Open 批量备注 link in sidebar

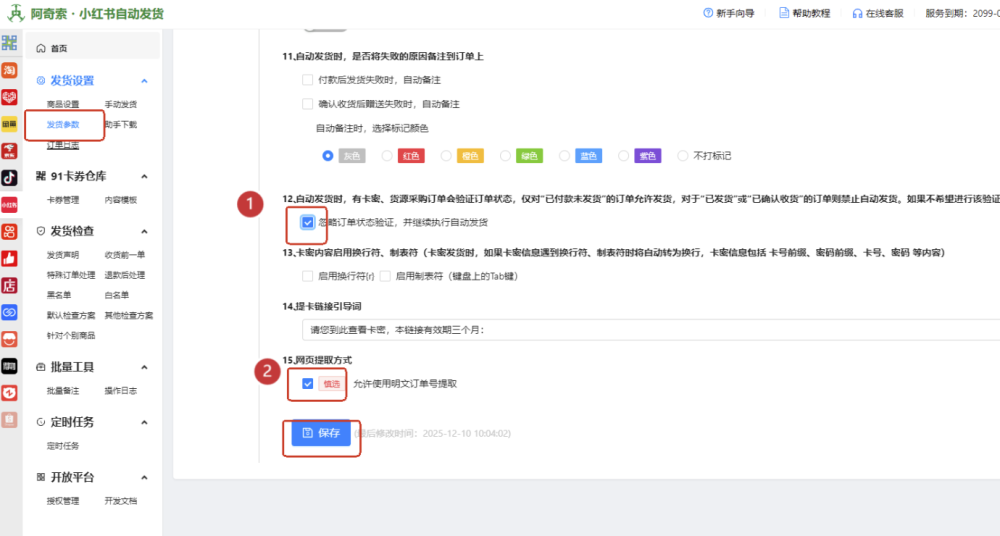pos(63,391)
